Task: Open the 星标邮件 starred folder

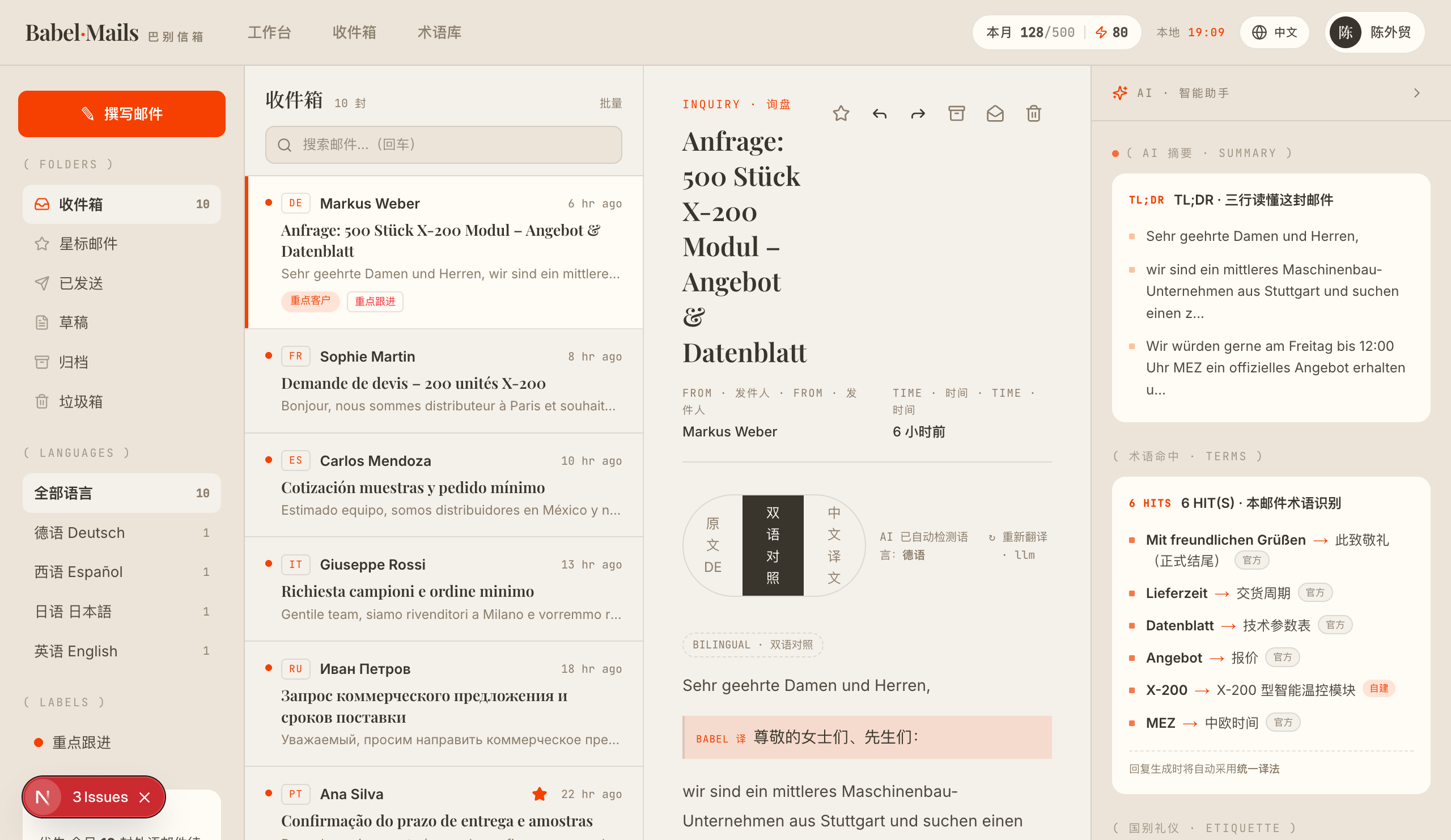Action: click(x=121, y=244)
